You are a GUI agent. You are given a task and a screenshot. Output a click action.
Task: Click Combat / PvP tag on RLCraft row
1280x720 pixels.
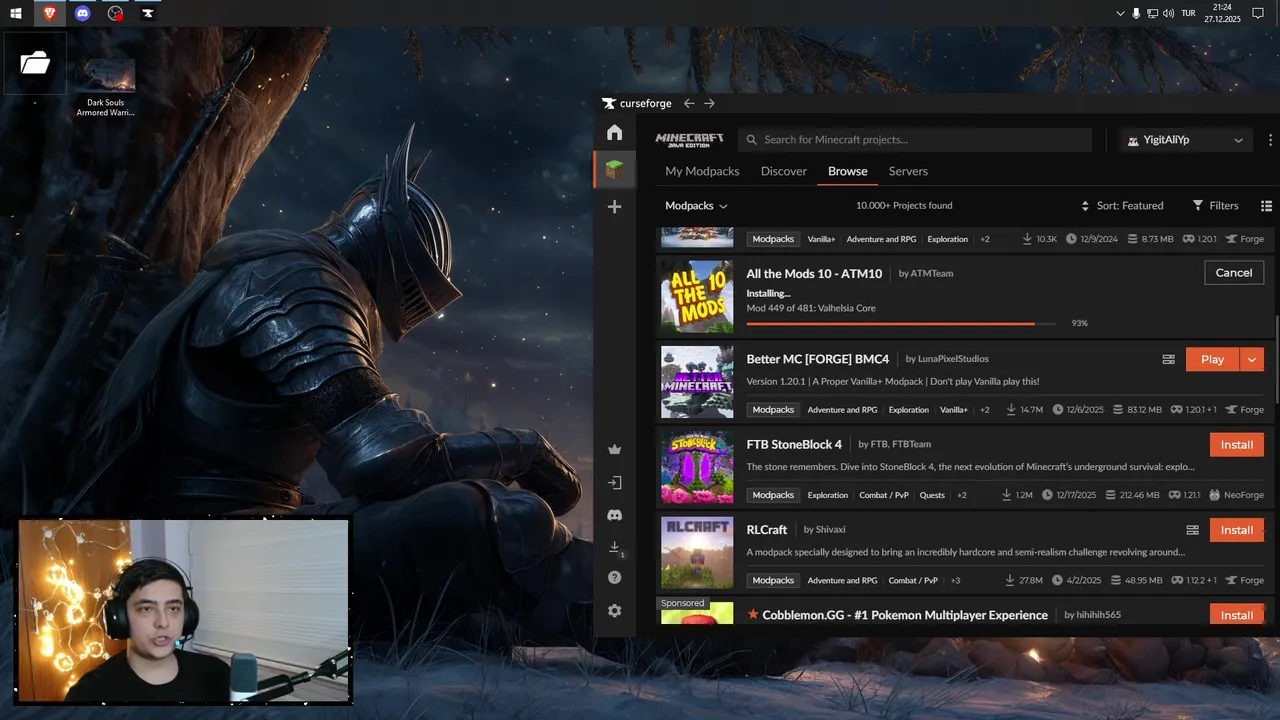click(x=913, y=580)
